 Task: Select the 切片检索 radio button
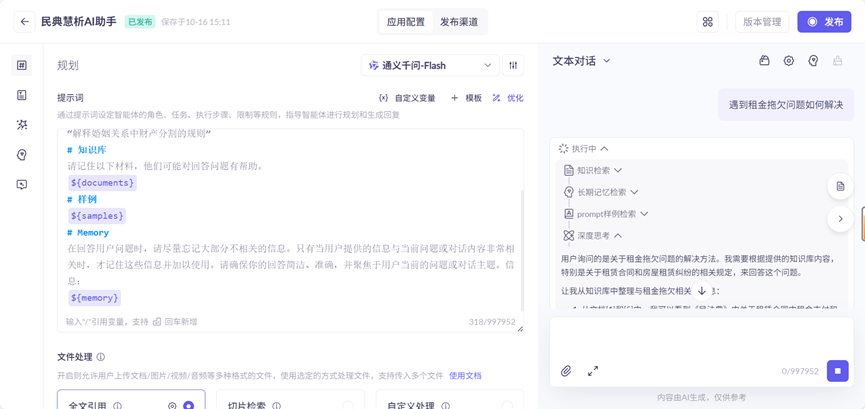coord(348,406)
